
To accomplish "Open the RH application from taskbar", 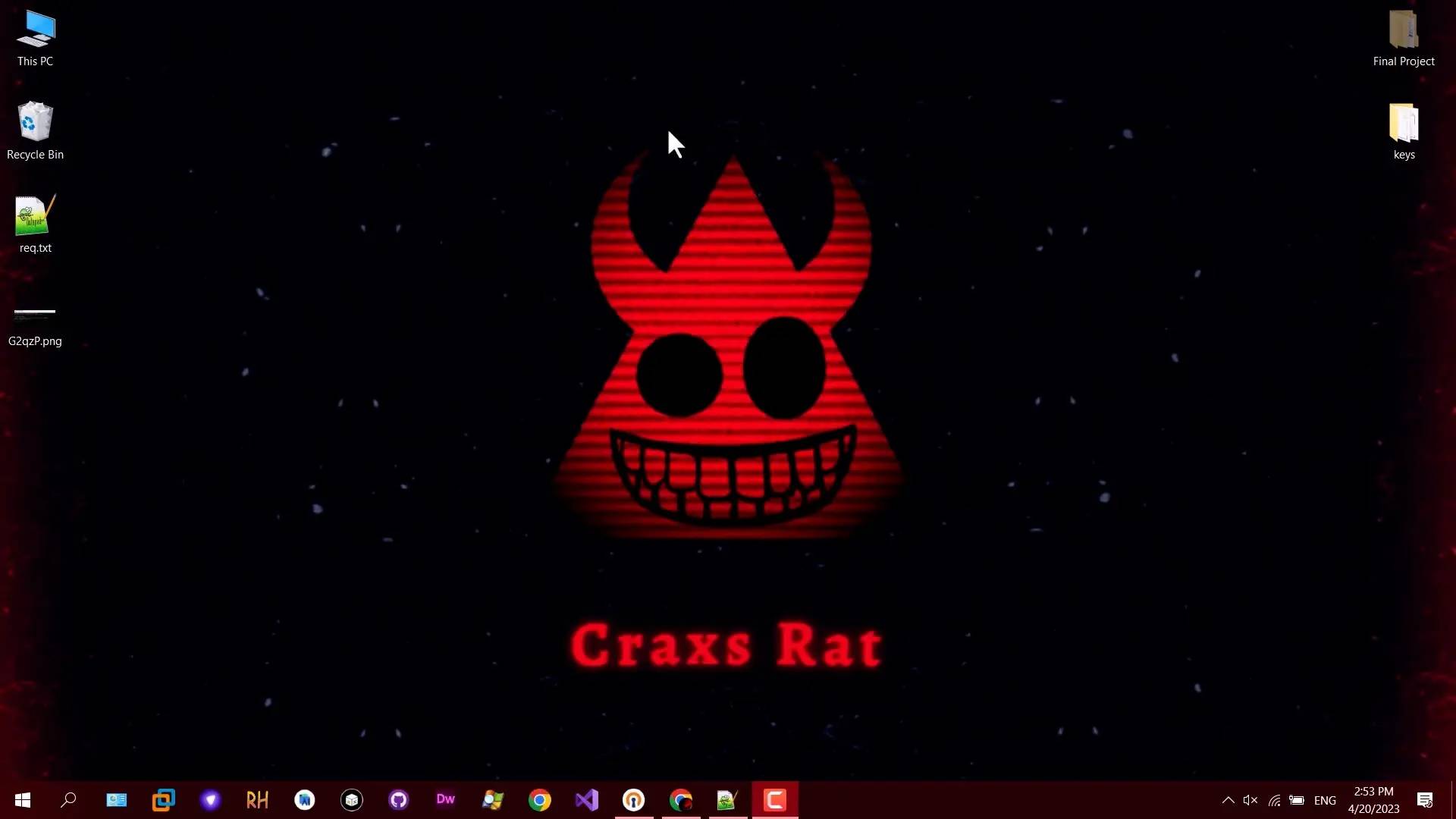I will [x=258, y=800].
